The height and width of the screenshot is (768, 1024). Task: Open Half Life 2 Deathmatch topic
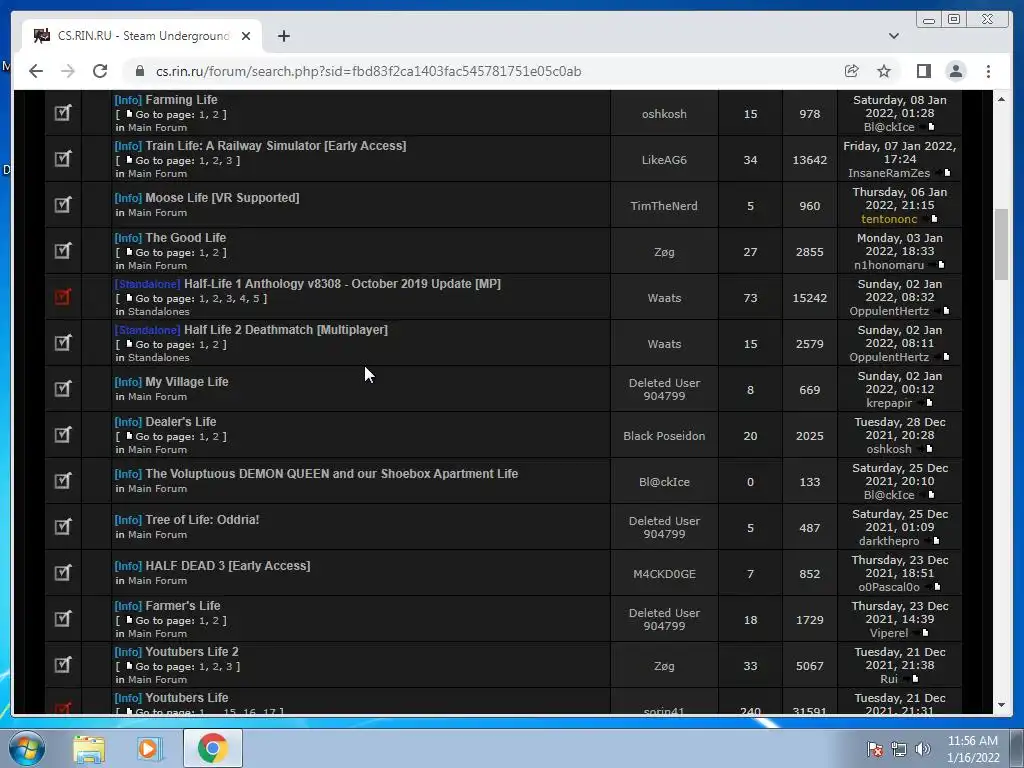(285, 330)
